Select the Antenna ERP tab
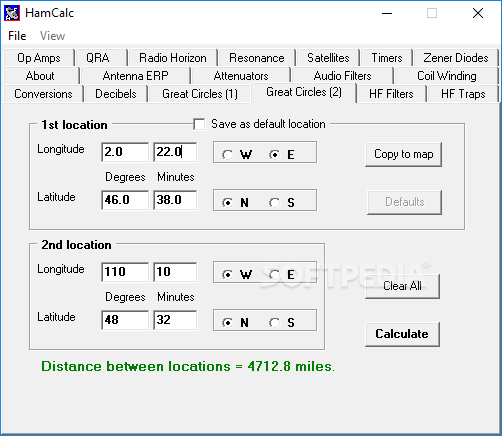Image resolution: width=502 pixels, height=436 pixels. (136, 76)
